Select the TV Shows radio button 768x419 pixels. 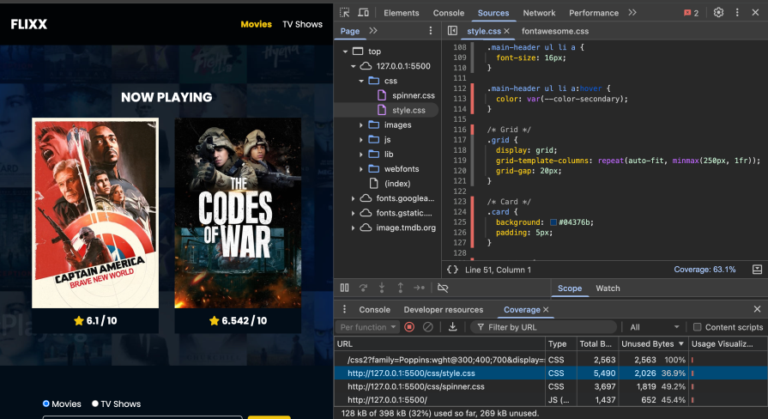click(x=95, y=404)
